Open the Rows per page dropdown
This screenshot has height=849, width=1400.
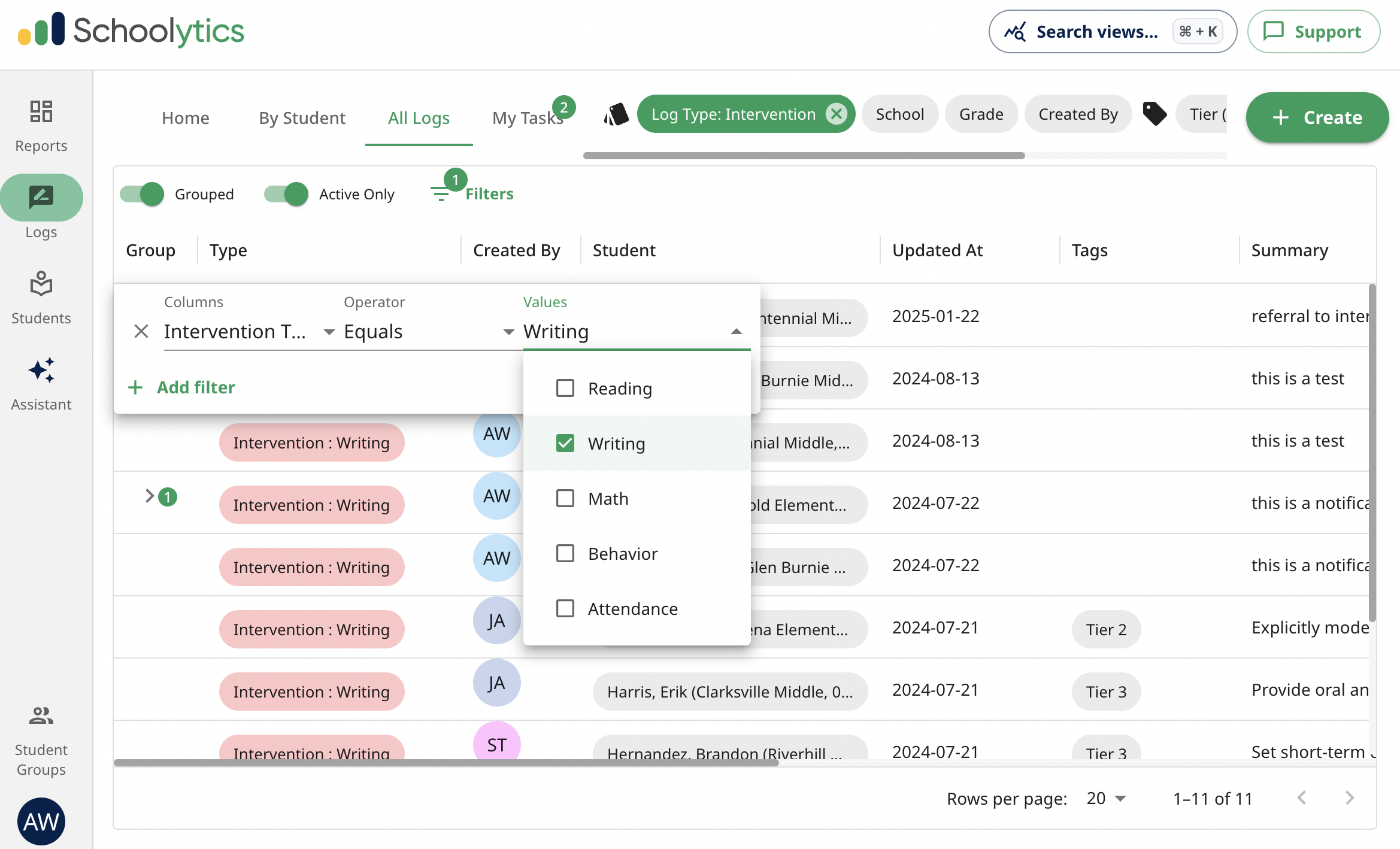tap(1107, 799)
